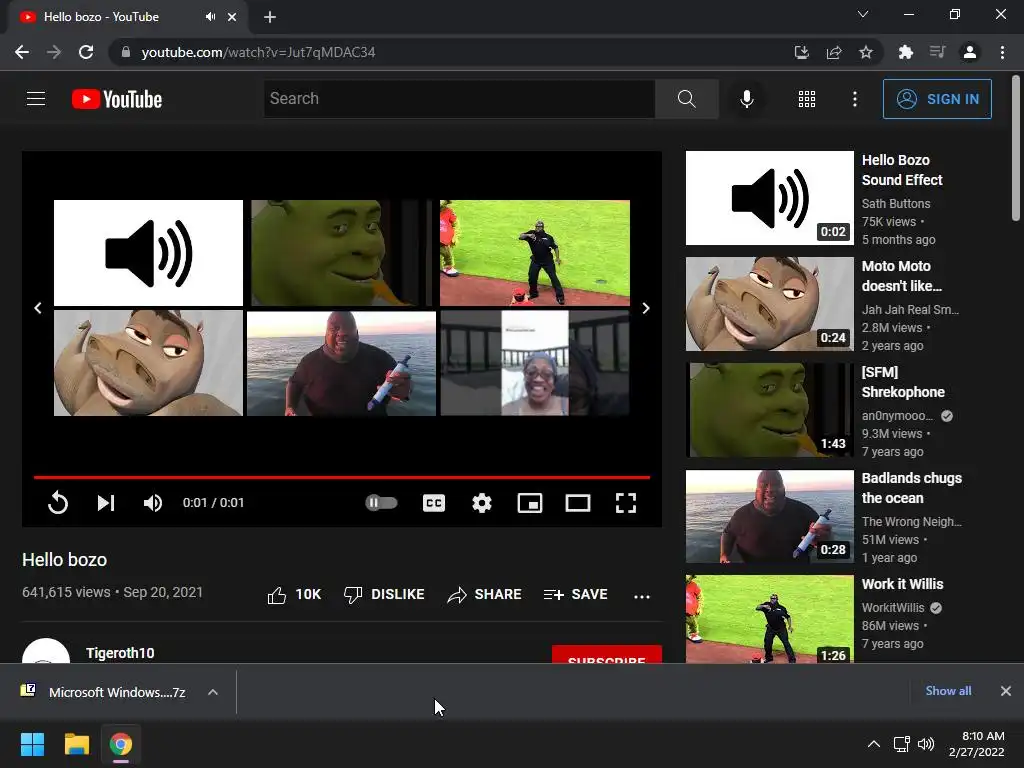Image resolution: width=1024 pixels, height=768 pixels.
Task: Click the address bar URL
Action: point(258,52)
